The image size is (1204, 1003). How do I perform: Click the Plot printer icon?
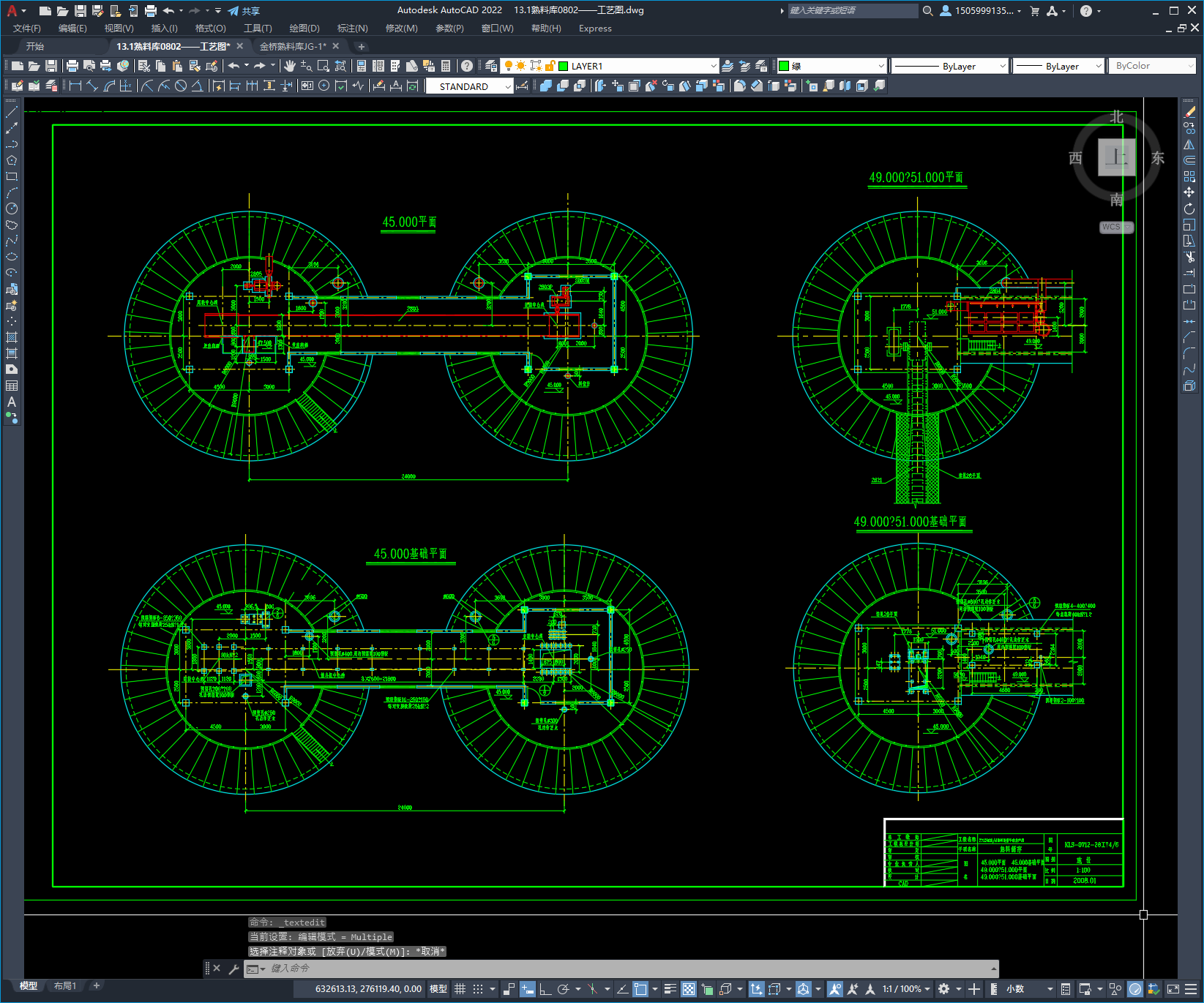(72, 66)
